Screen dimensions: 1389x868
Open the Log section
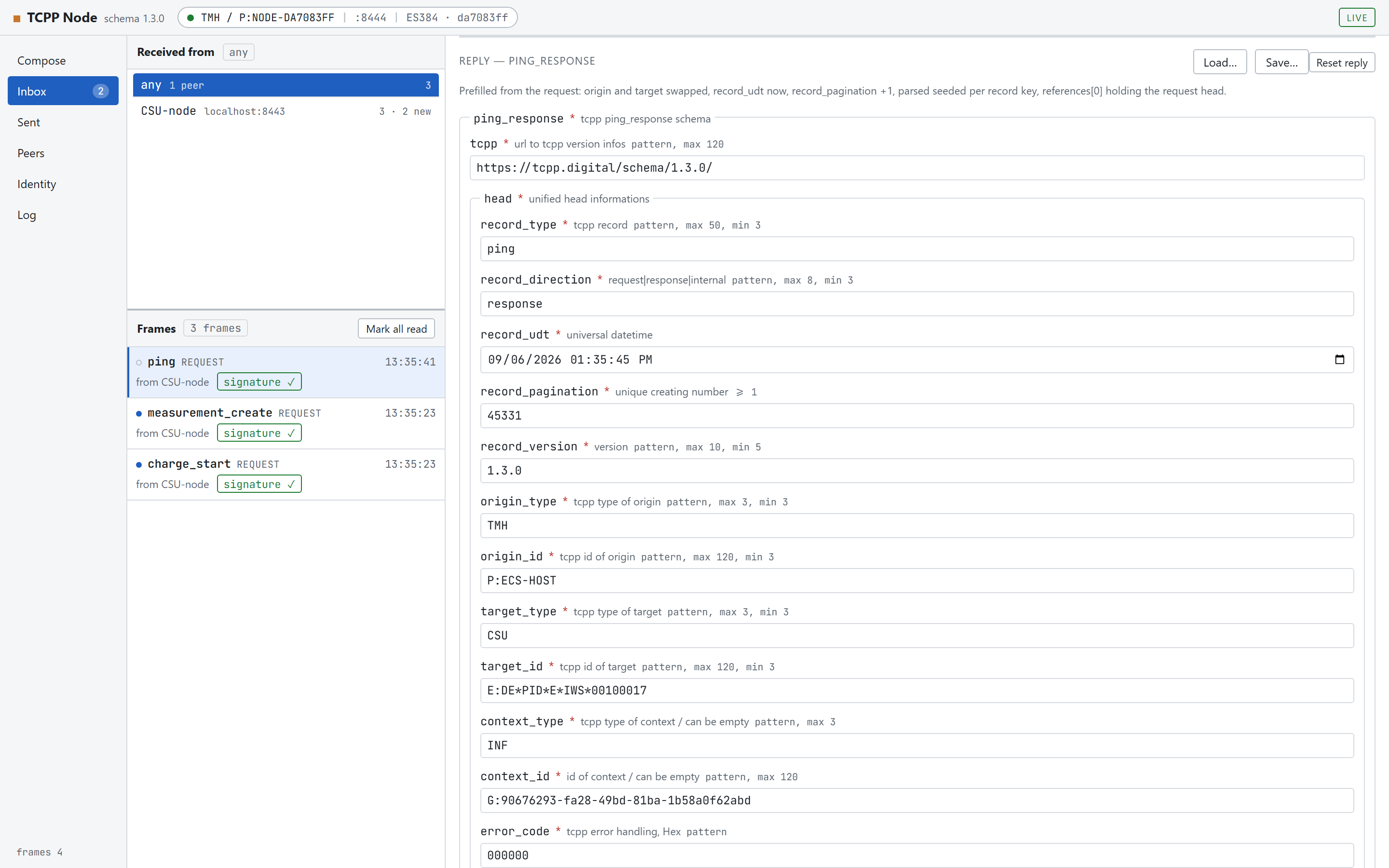pyautogui.click(x=63, y=215)
